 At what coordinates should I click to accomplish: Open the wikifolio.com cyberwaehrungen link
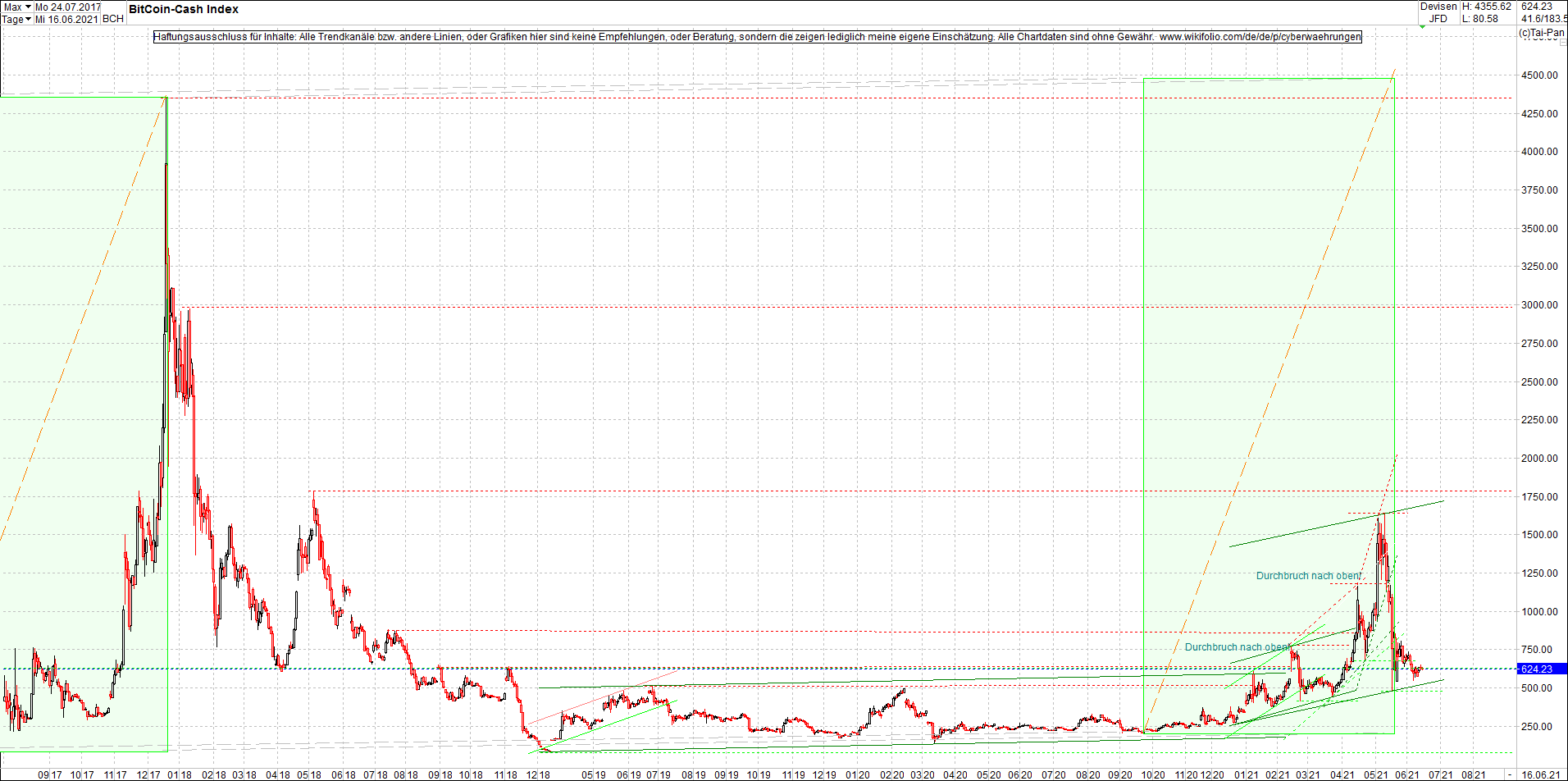(x=1260, y=37)
